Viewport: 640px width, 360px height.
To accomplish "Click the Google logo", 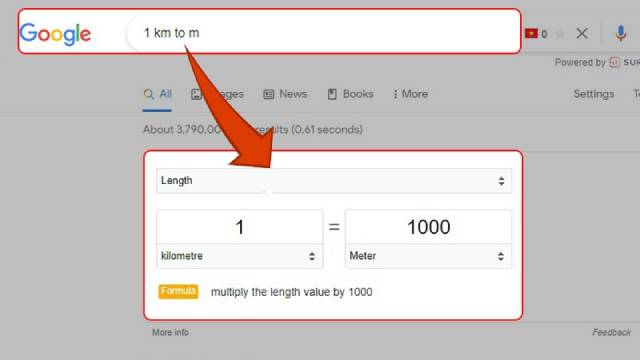I will pyautogui.click(x=55, y=33).
